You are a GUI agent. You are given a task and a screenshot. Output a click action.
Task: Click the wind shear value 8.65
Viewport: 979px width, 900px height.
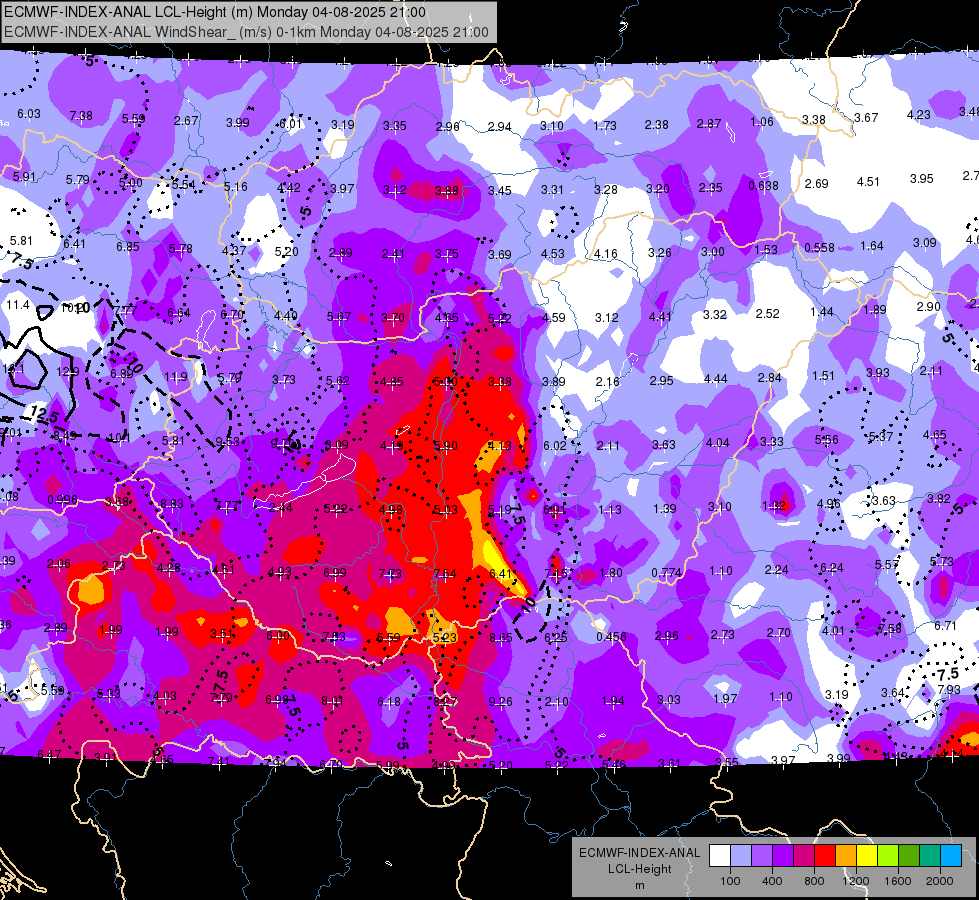coord(501,638)
